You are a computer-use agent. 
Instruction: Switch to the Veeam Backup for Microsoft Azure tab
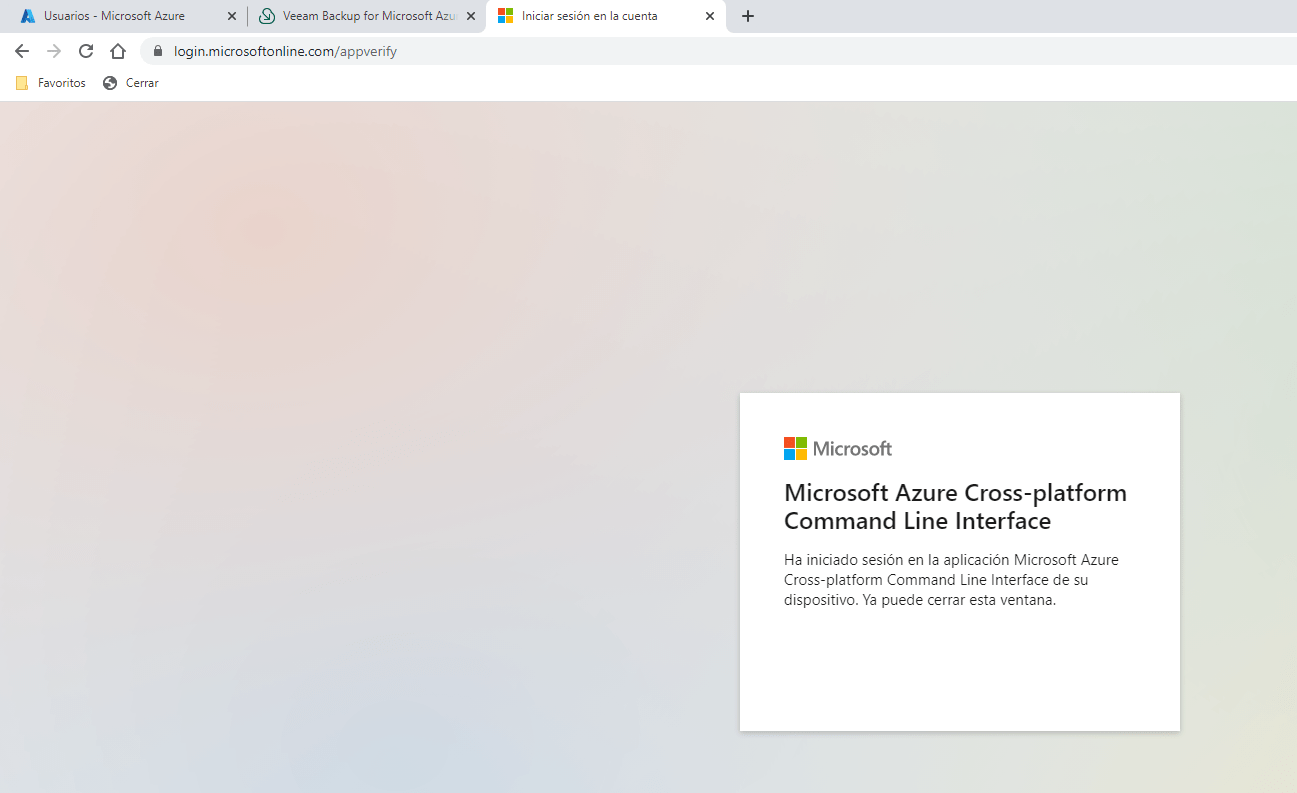(365, 16)
